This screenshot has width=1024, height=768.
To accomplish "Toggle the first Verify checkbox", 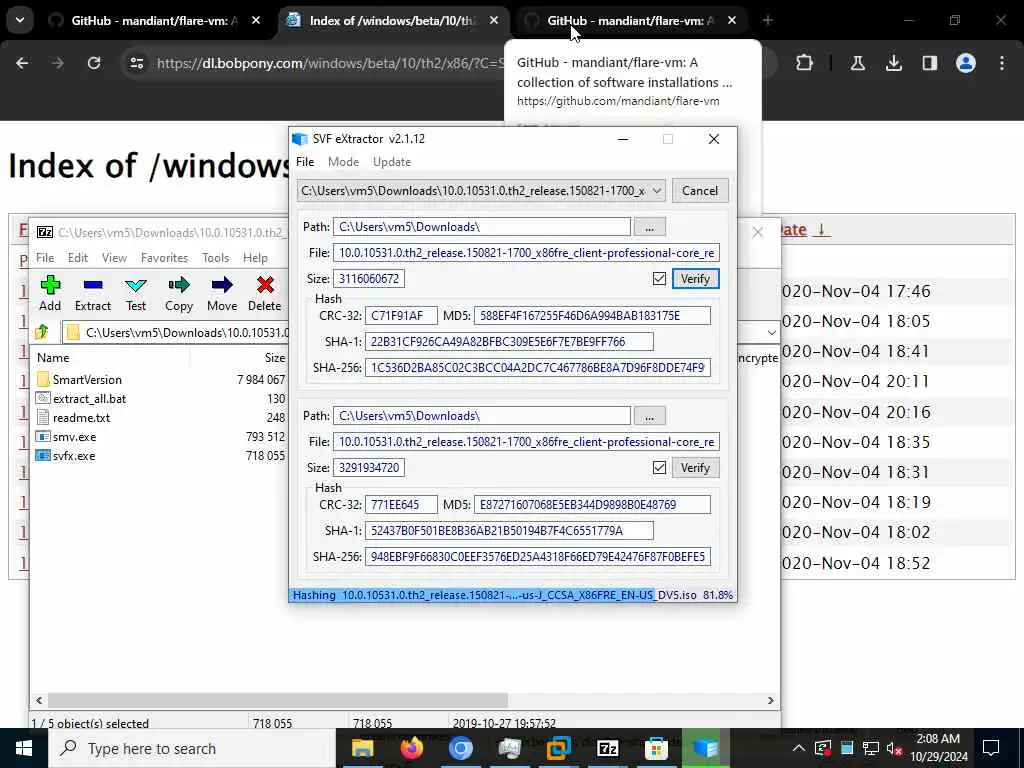I will 659,279.
